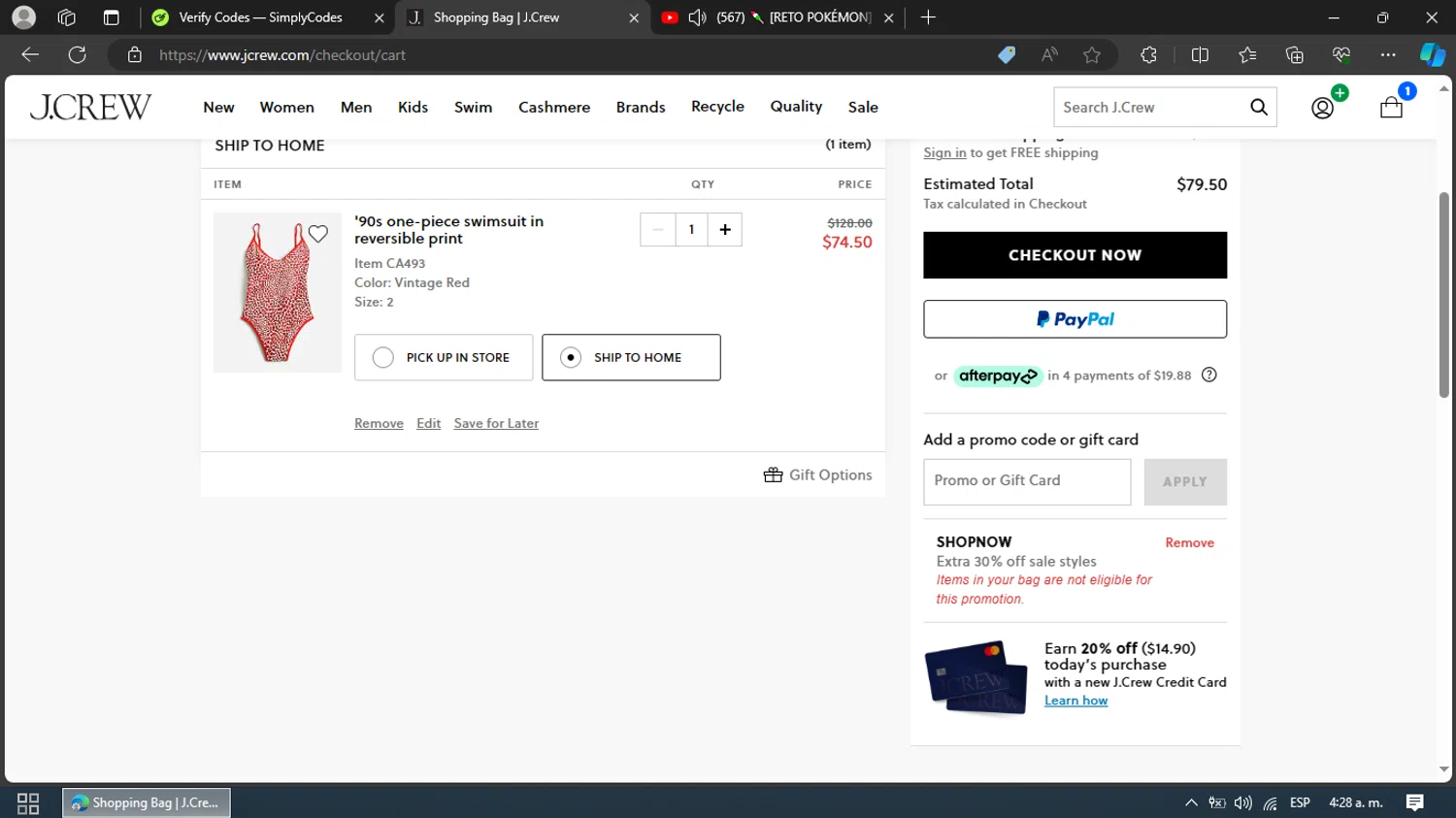The width and height of the screenshot is (1456, 818).
Task: Open the Brands menu
Action: tap(641, 107)
